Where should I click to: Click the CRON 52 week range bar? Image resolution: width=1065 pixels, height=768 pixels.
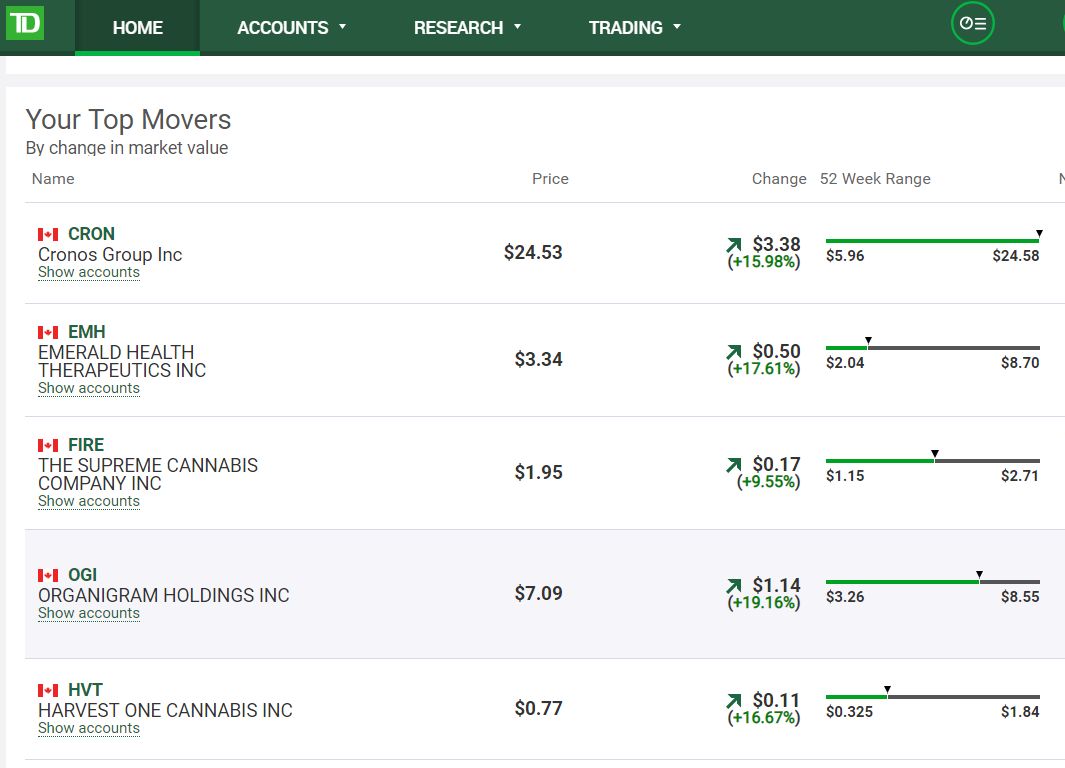tap(933, 240)
